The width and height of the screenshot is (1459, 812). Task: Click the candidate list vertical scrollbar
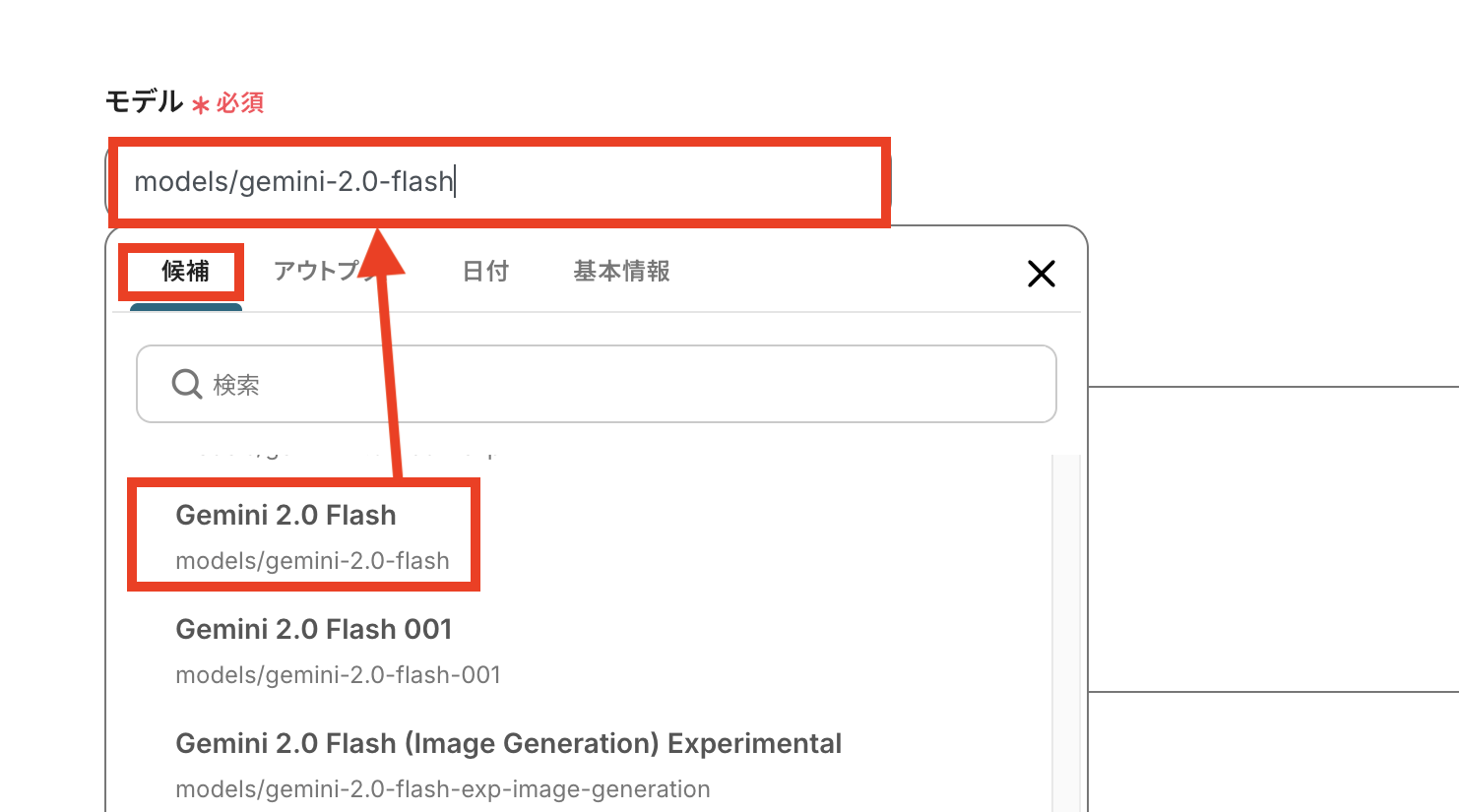[1065, 630]
